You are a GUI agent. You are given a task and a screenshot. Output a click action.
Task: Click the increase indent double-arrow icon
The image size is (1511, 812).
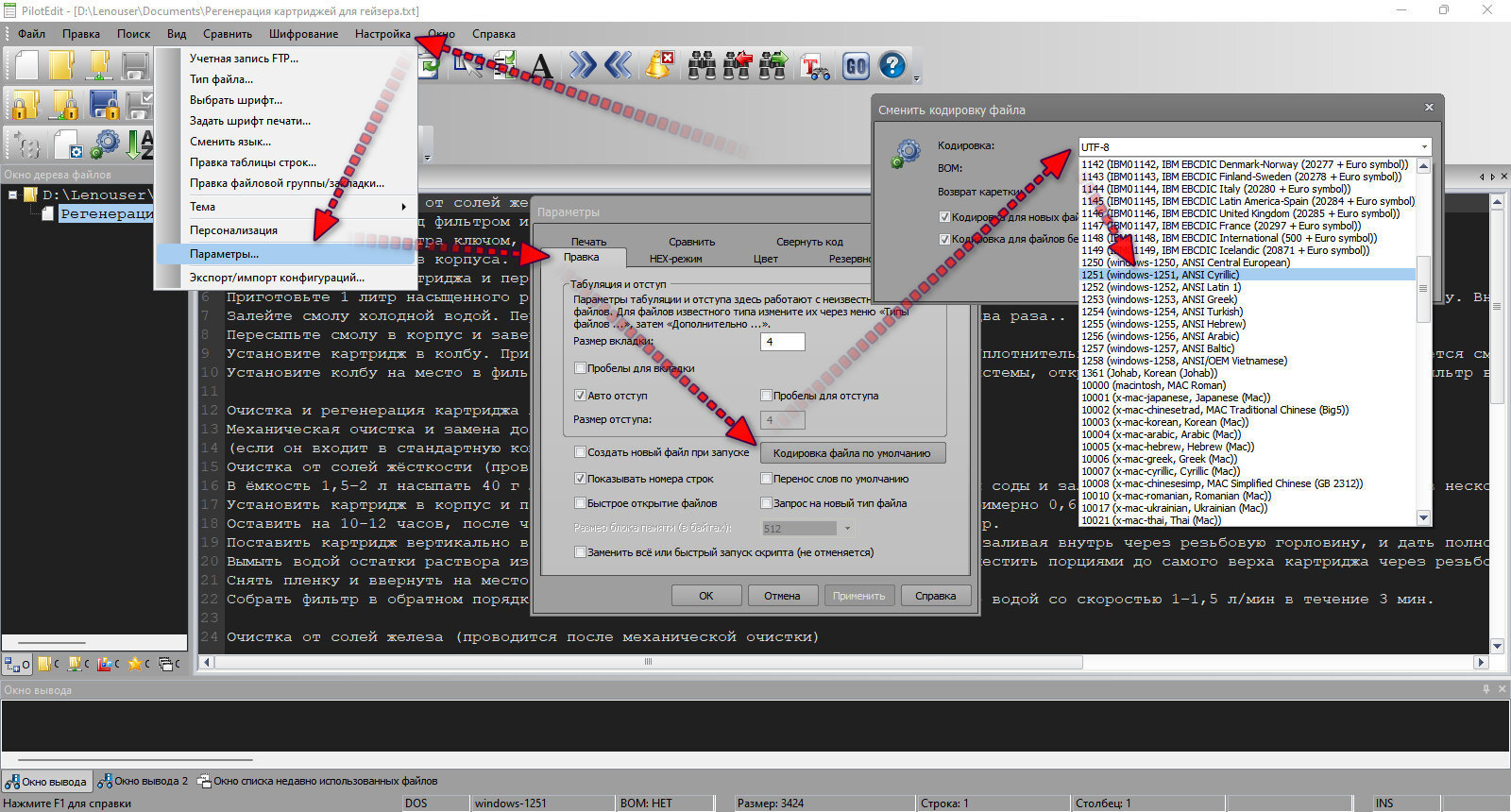tap(583, 65)
